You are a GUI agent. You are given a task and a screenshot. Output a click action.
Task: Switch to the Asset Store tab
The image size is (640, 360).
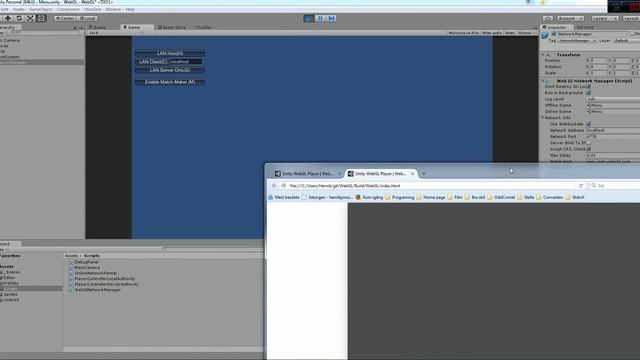172,27
